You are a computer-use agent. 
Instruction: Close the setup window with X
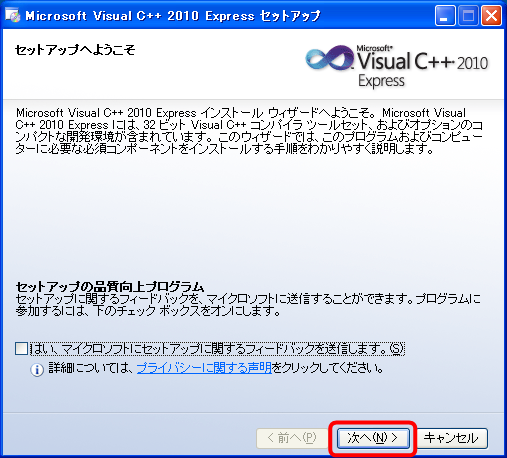point(491,16)
